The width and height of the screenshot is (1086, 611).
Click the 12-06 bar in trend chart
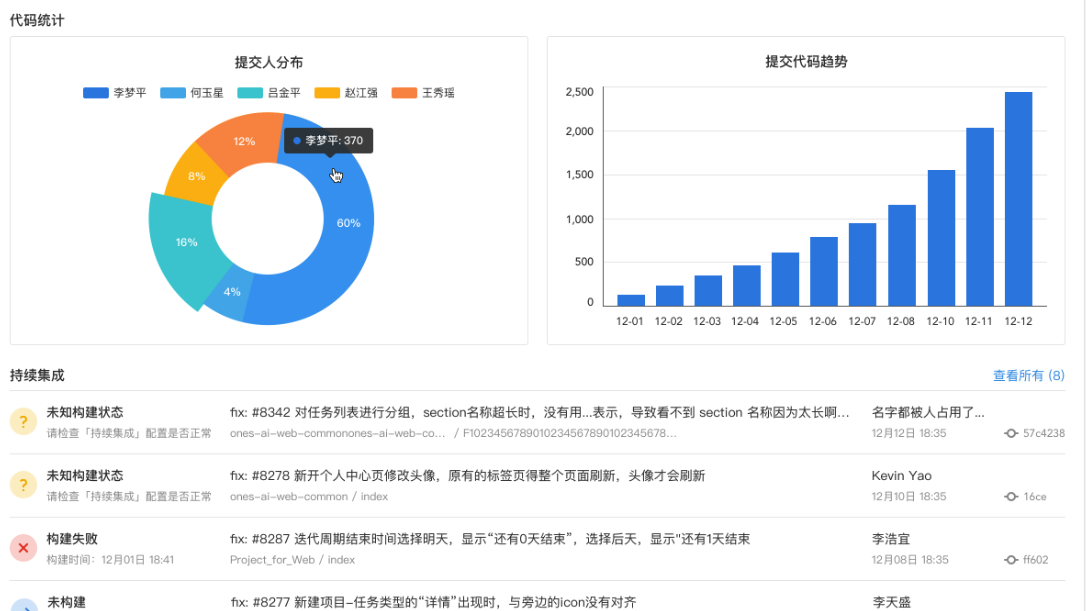(824, 271)
